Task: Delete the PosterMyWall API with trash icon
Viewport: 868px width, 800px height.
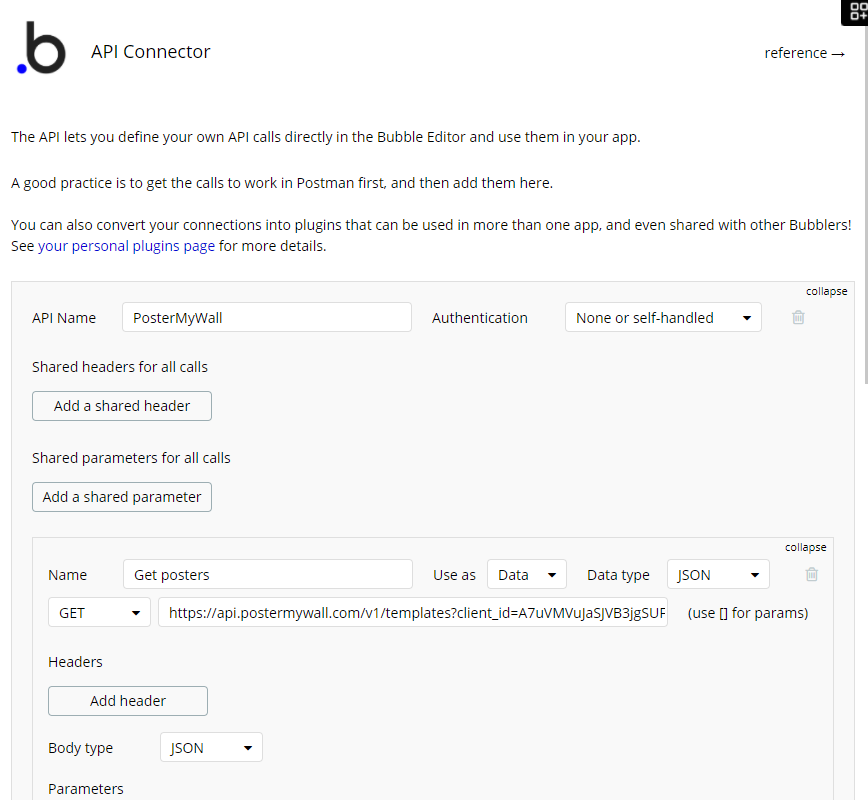Action: (x=798, y=317)
